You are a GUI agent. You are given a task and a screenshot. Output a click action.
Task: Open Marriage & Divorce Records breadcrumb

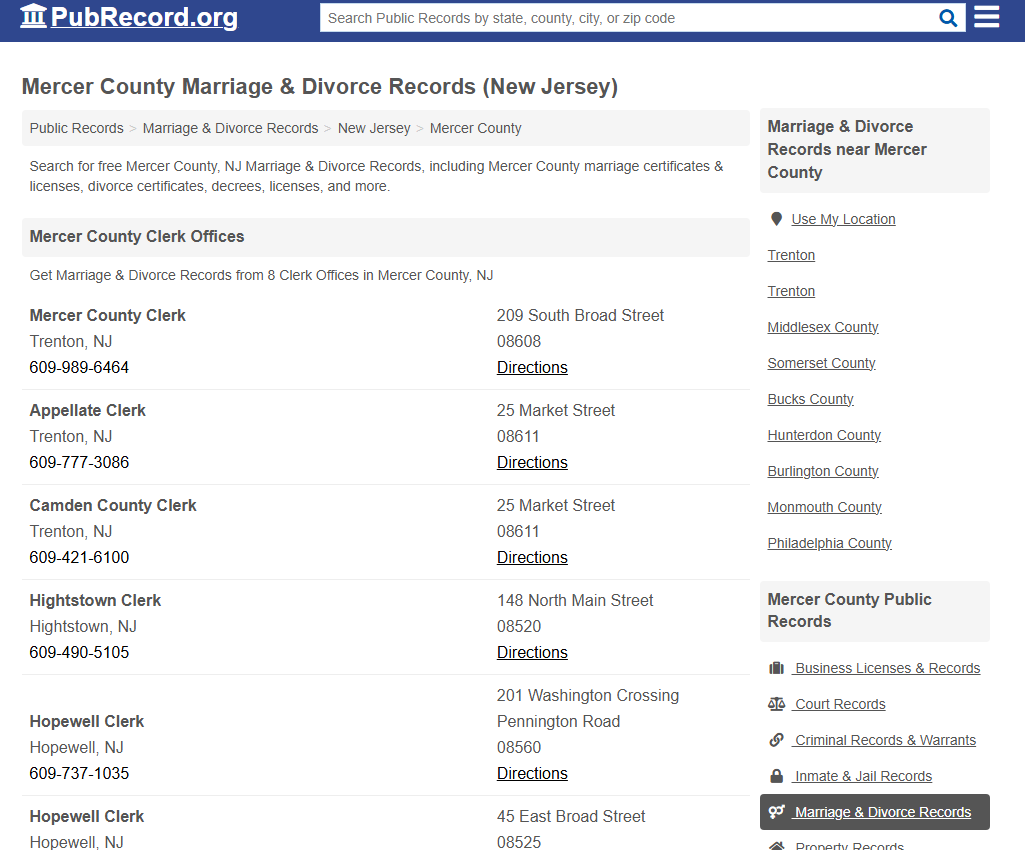[x=230, y=128]
